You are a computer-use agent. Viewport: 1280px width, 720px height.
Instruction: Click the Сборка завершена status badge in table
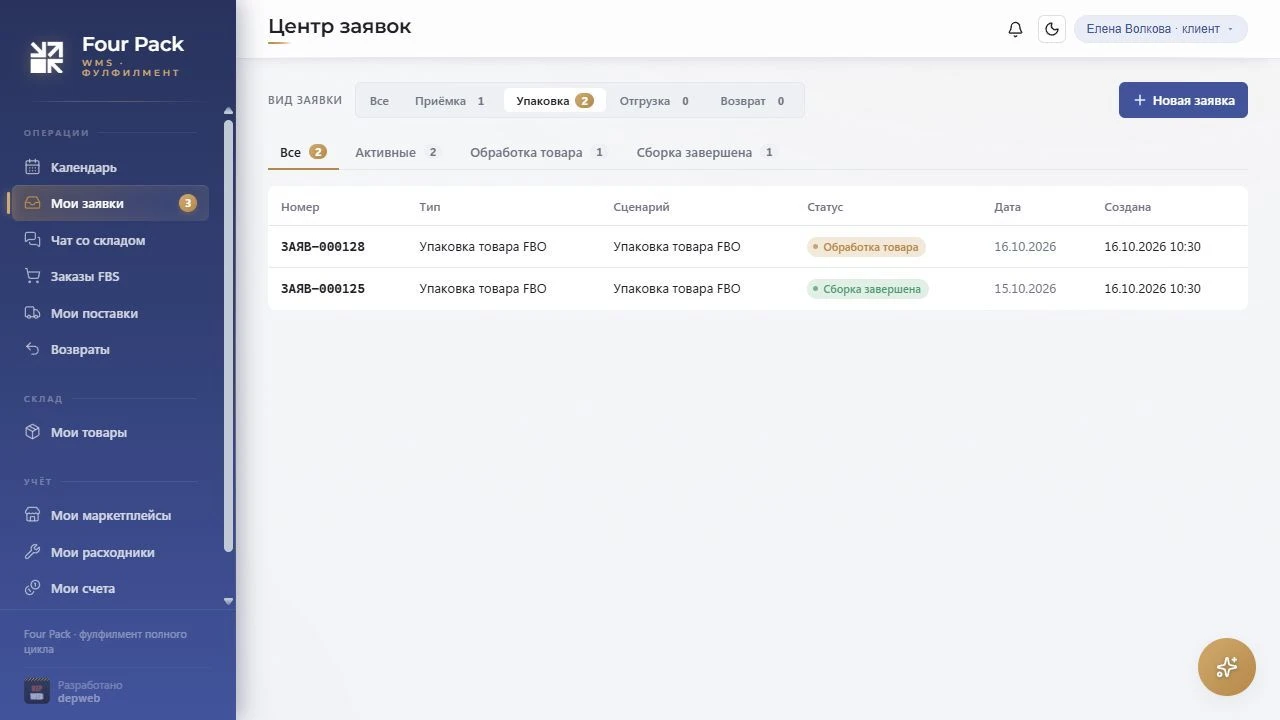(x=868, y=289)
